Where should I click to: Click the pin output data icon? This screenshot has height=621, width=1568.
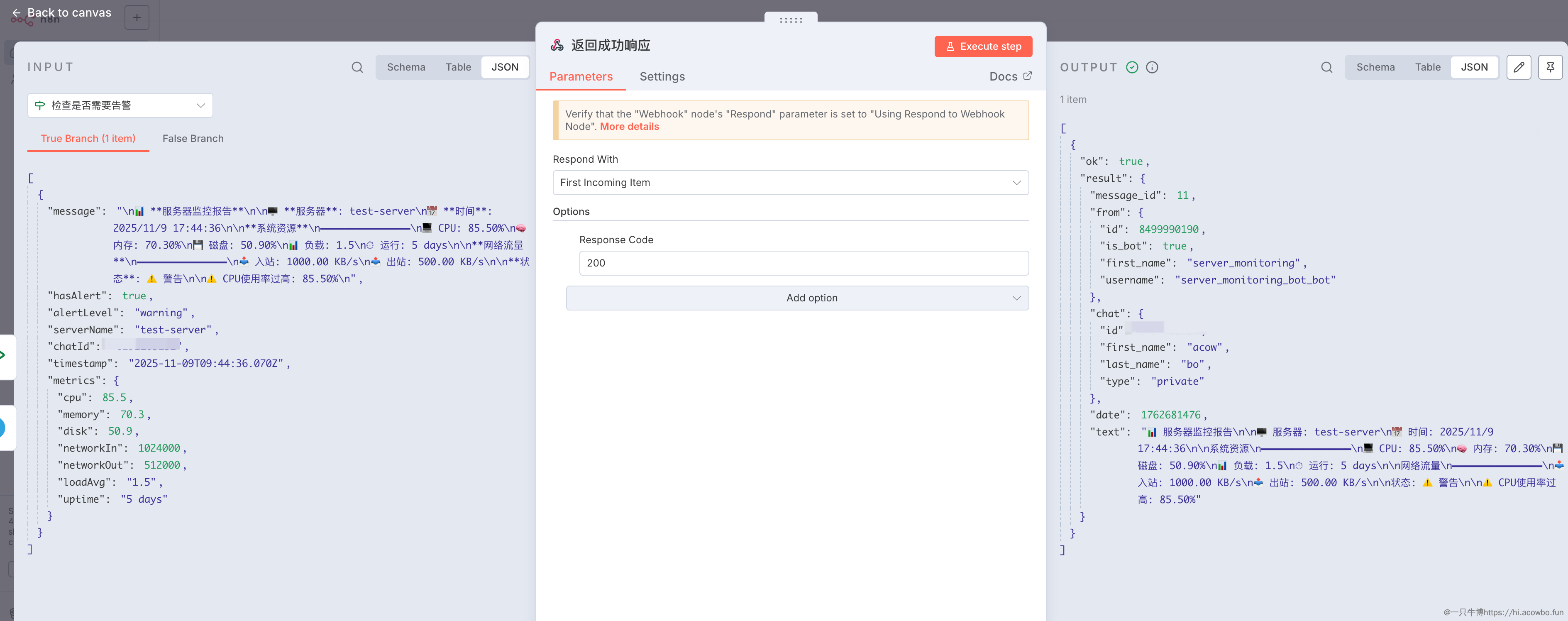(x=1550, y=67)
